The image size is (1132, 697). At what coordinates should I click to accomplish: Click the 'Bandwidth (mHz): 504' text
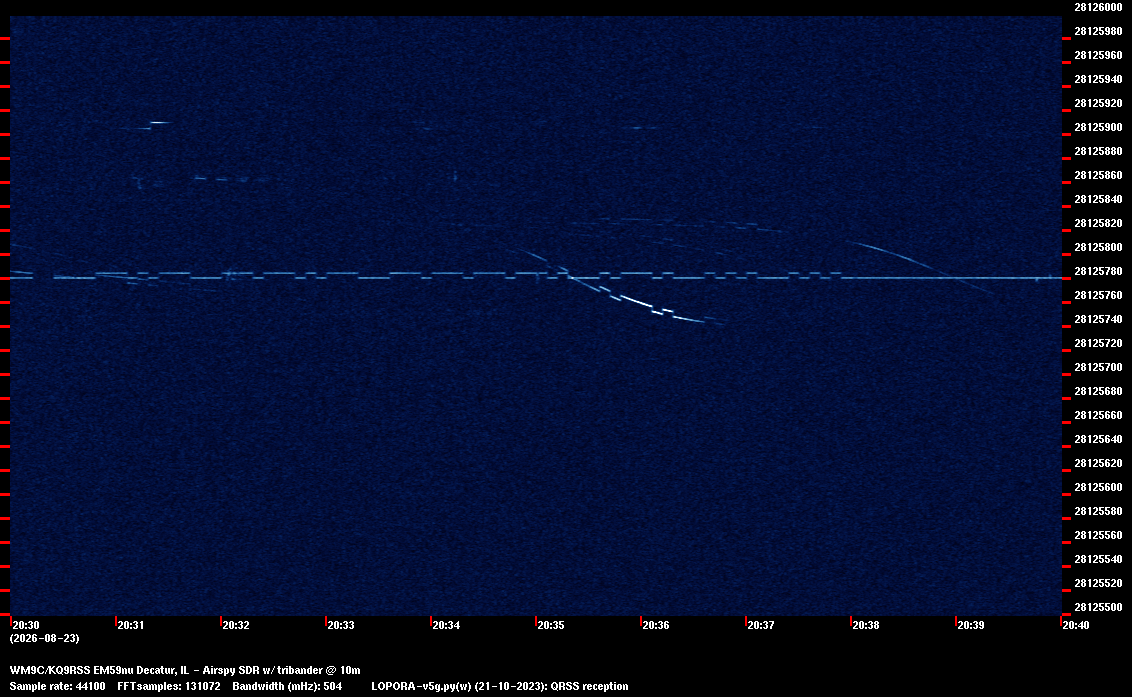287,686
